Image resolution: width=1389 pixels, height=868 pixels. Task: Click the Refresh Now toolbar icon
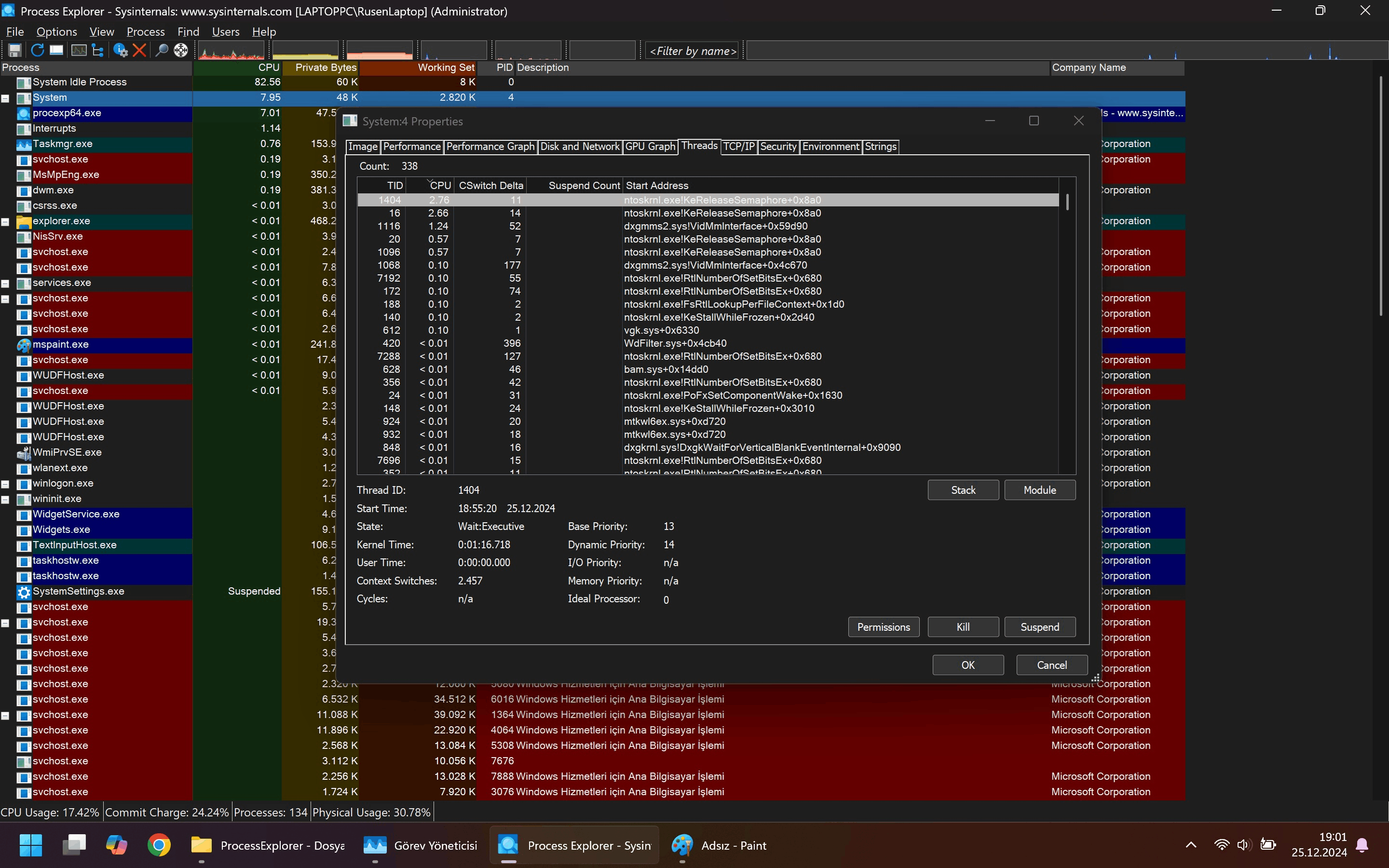pos(37,51)
